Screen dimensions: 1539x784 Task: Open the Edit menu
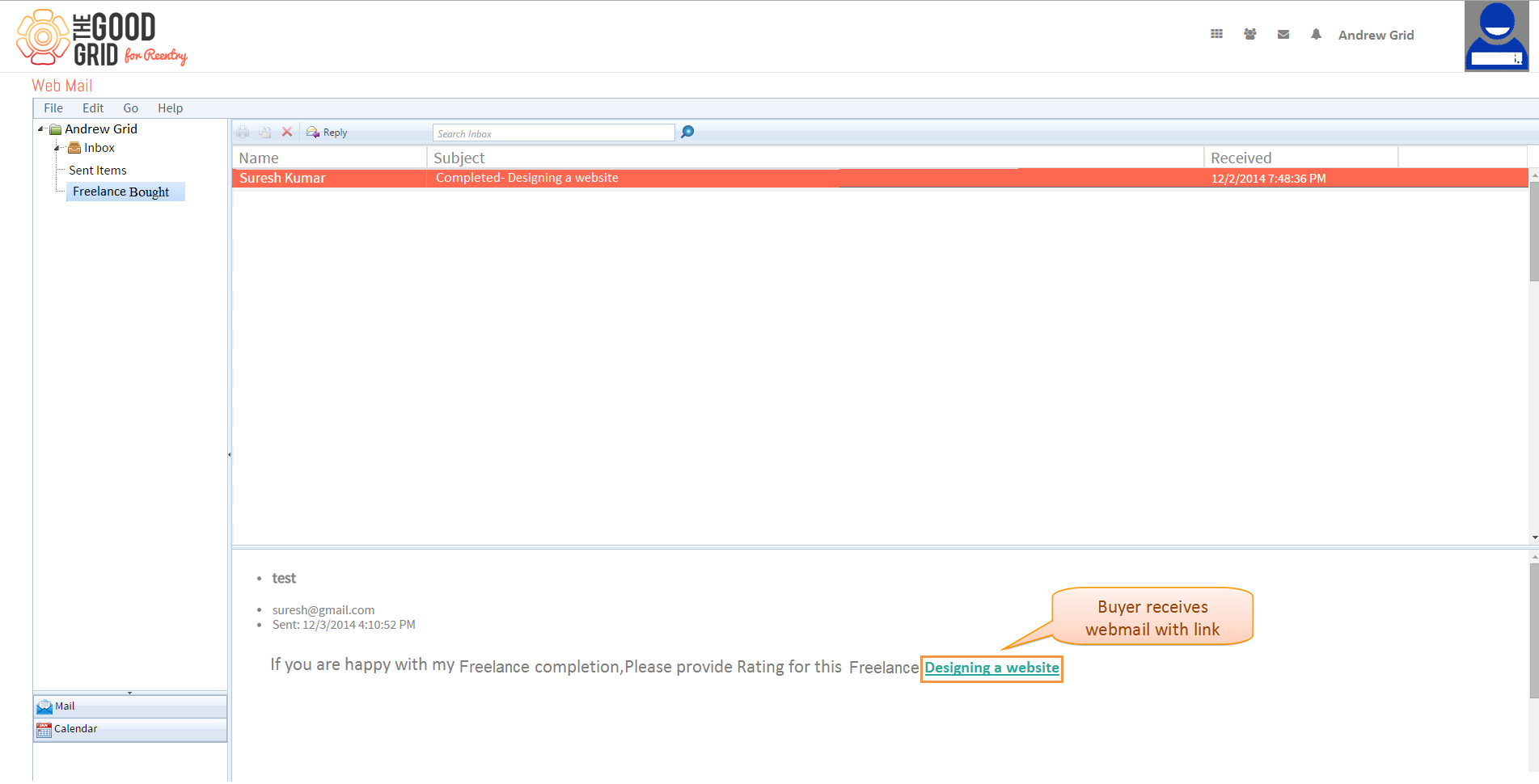[x=93, y=108]
